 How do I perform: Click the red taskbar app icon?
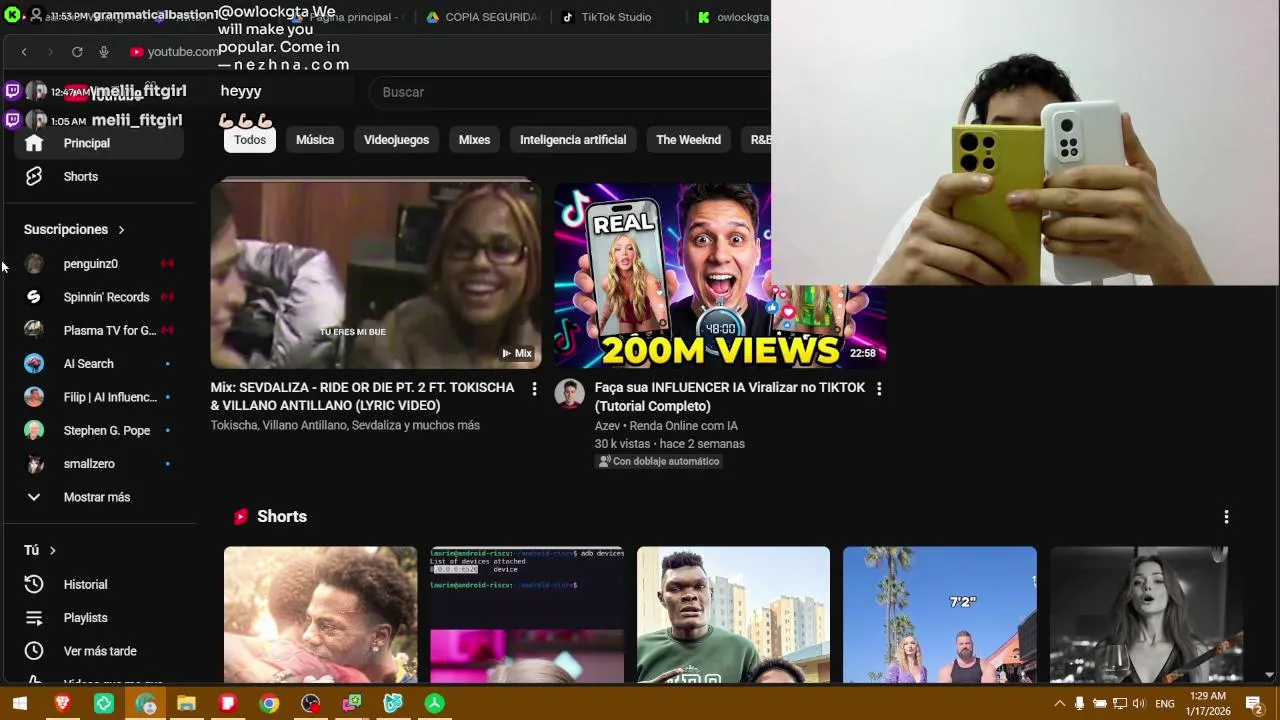tap(227, 704)
